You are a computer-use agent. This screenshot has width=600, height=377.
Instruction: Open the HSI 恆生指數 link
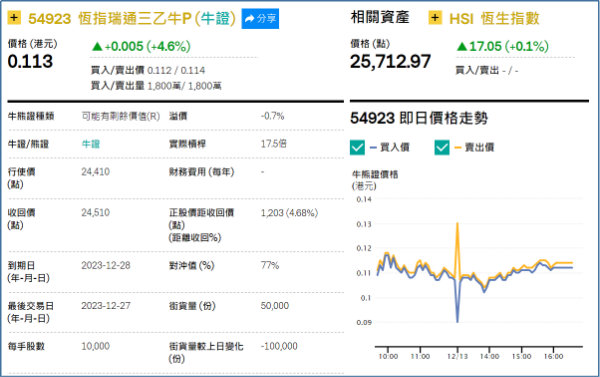coord(494,18)
